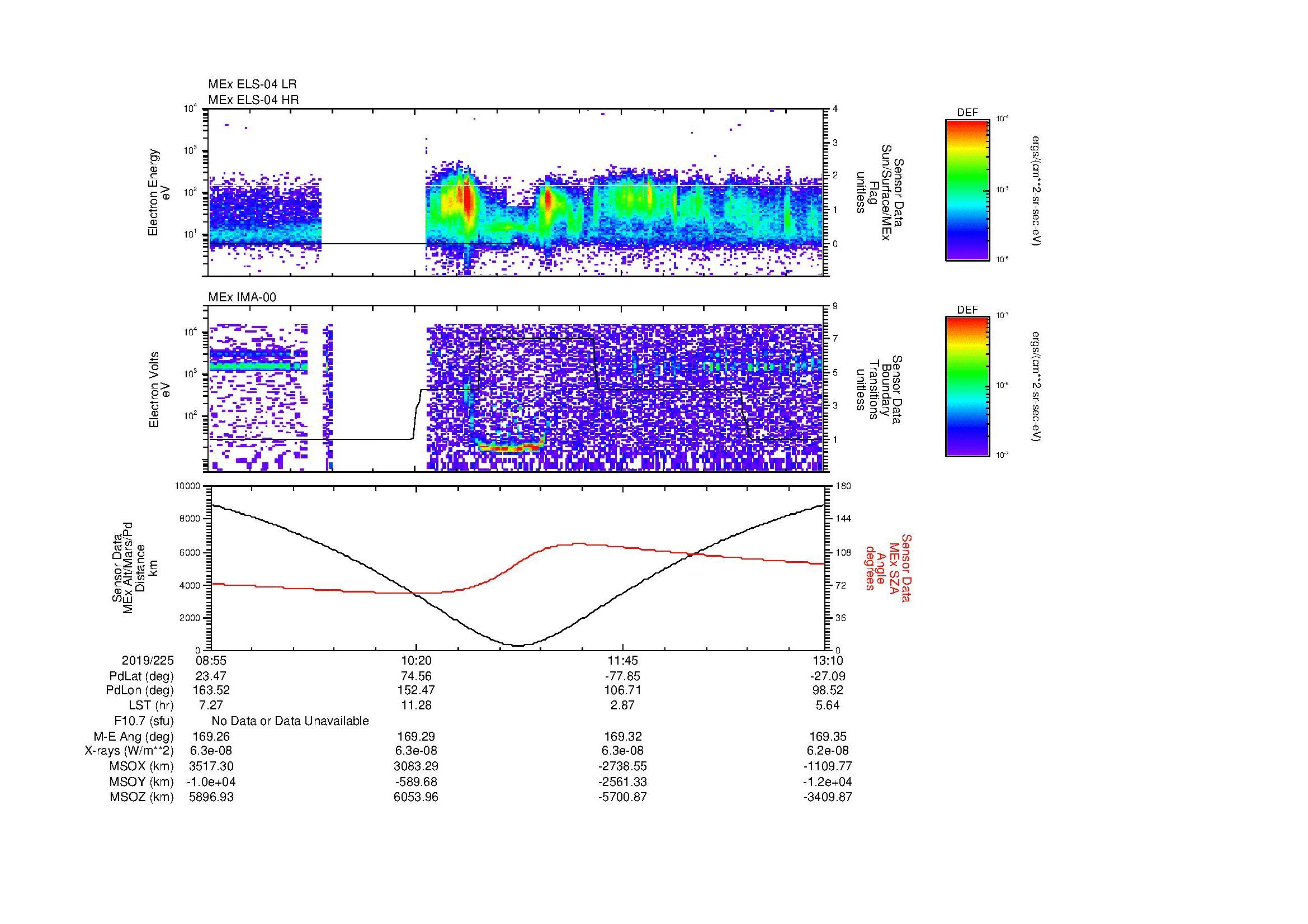This screenshot has width=1308, height=924.
Task: Click the 'Electron Energy eV' axis label
Action: [159, 192]
